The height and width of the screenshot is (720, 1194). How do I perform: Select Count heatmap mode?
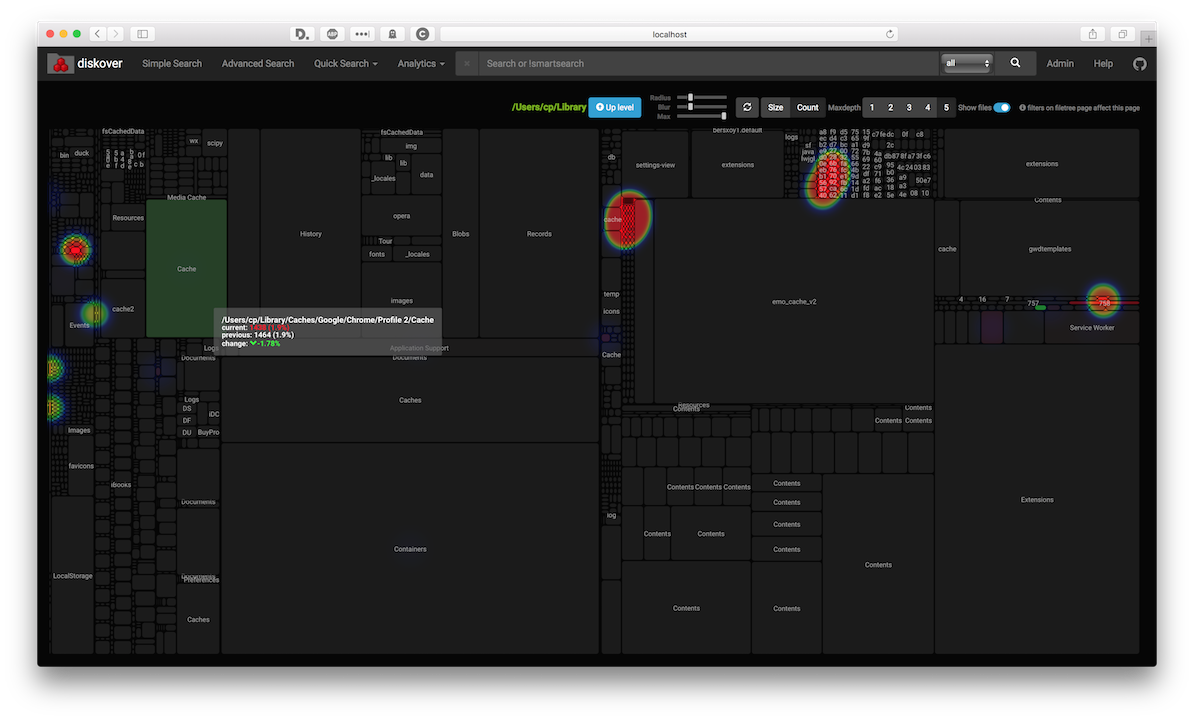point(807,107)
